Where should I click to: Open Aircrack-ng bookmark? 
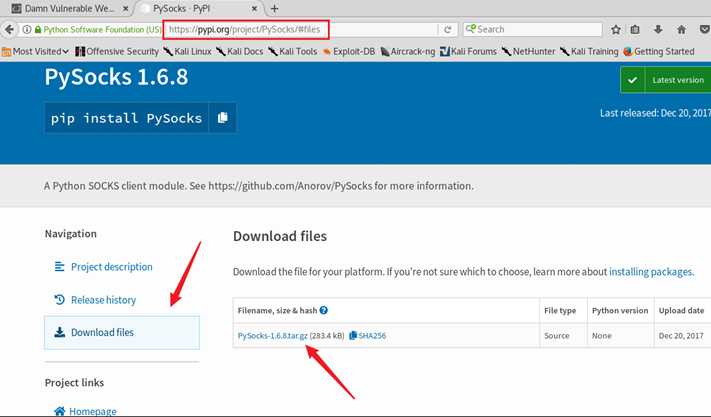point(408,52)
